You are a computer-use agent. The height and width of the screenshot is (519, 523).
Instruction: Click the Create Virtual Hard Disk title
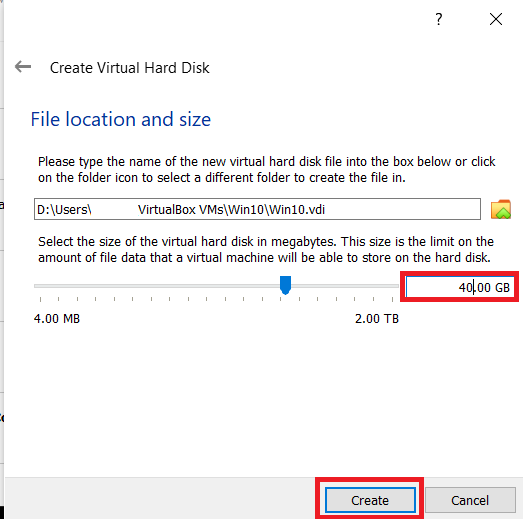tap(129, 68)
